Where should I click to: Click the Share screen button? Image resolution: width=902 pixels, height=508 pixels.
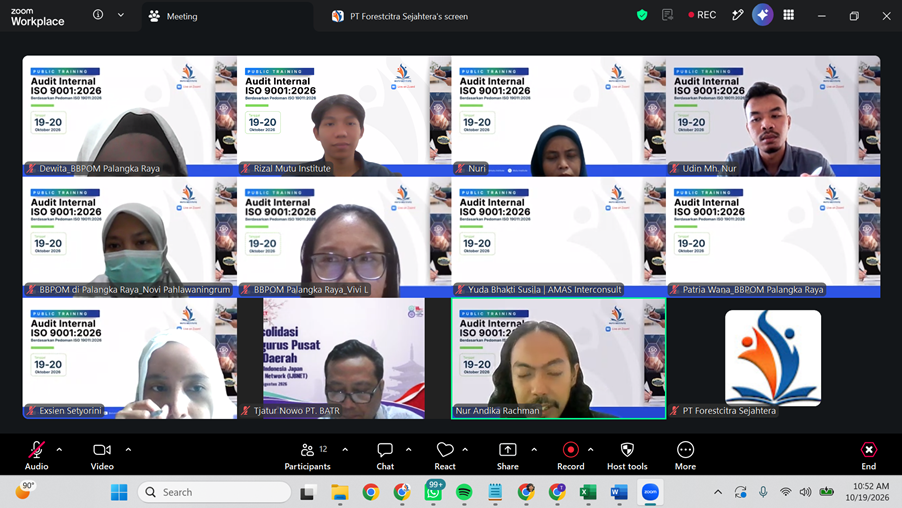(x=507, y=456)
